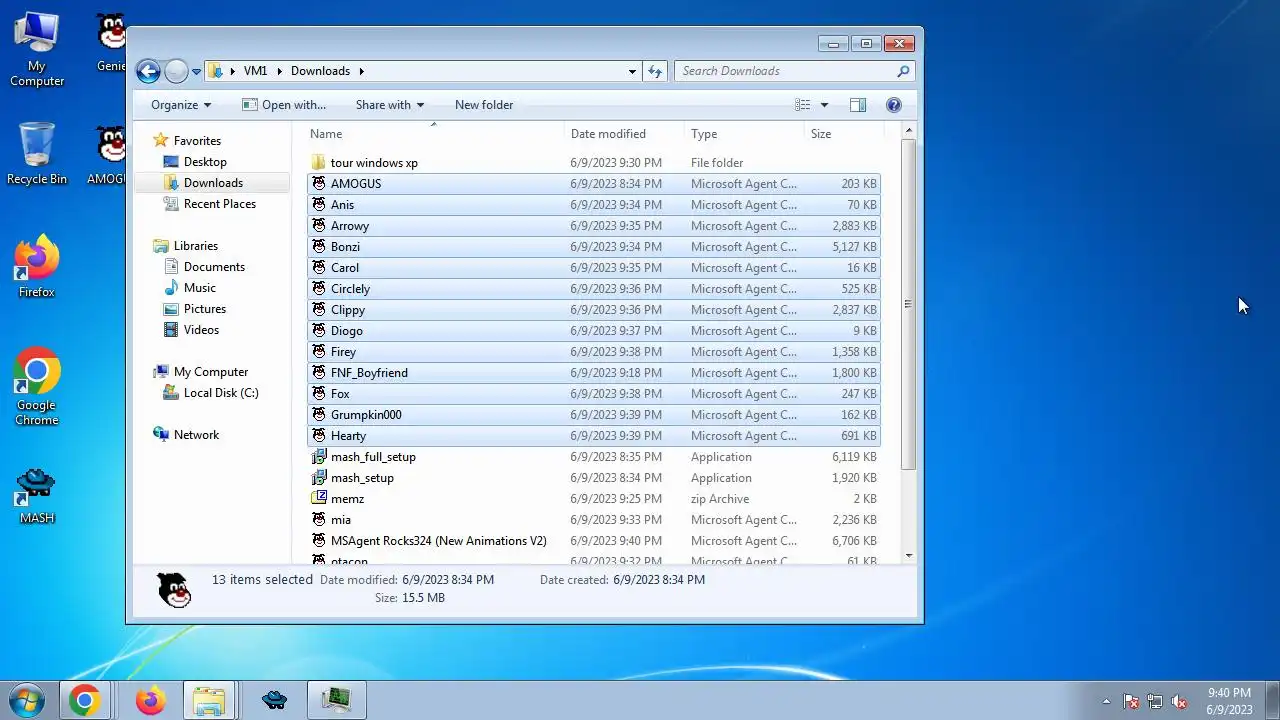Image resolution: width=1280 pixels, height=720 pixels.
Task: Sort by Type column header
Action: coord(704,134)
